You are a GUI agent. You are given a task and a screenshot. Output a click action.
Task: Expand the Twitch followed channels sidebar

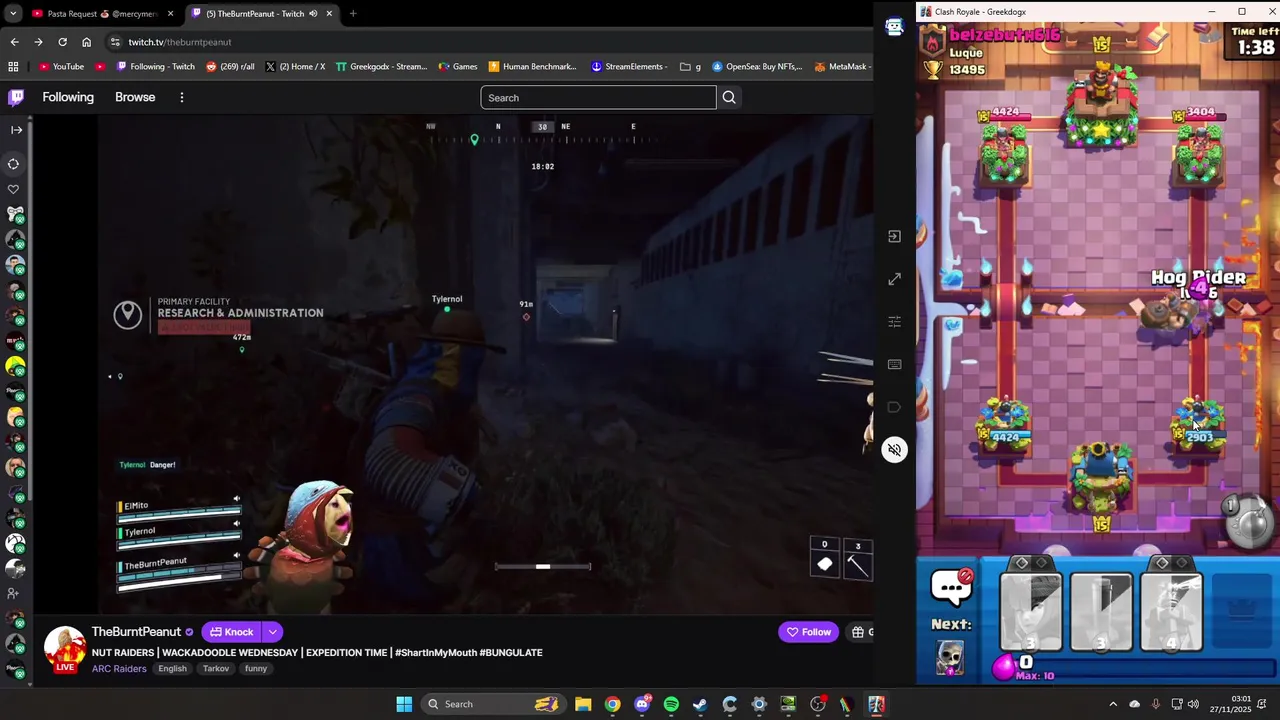click(x=16, y=129)
